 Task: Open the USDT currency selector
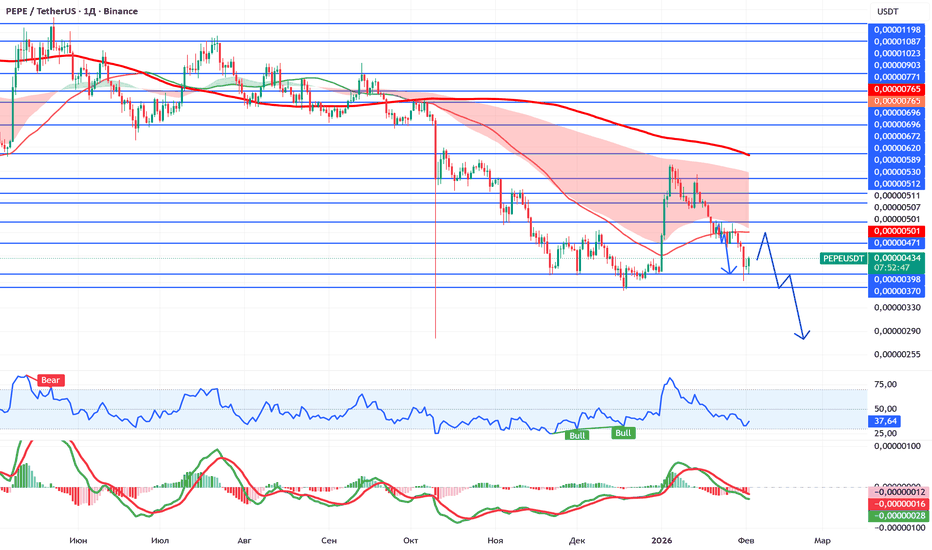point(888,11)
